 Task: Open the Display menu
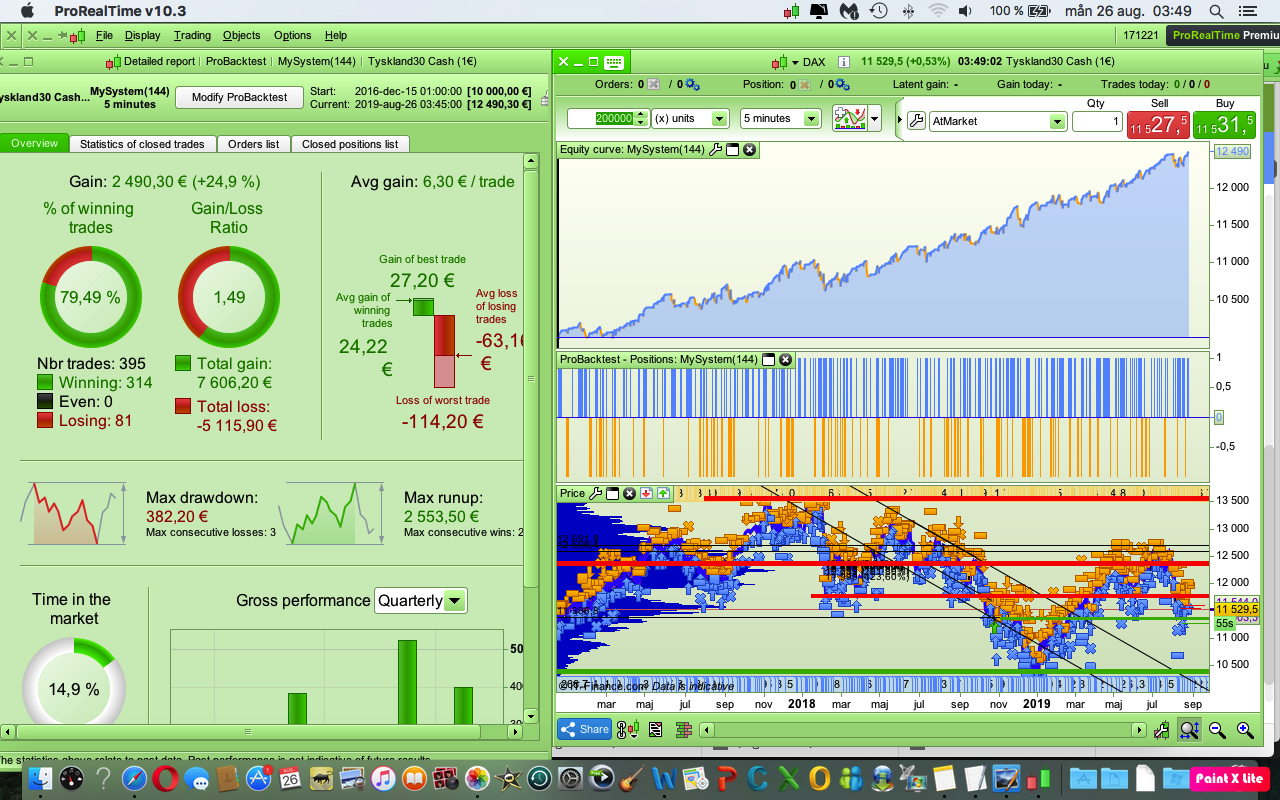click(x=142, y=35)
